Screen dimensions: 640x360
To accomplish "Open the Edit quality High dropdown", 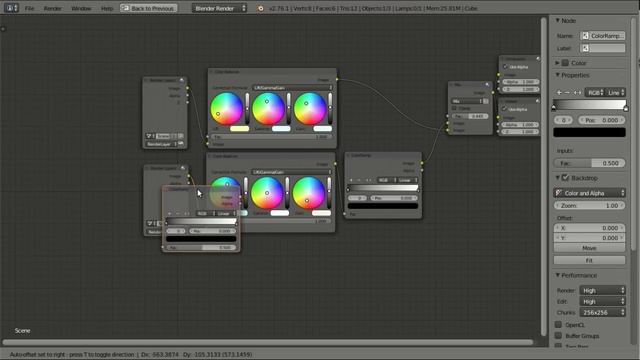I will [602, 301].
